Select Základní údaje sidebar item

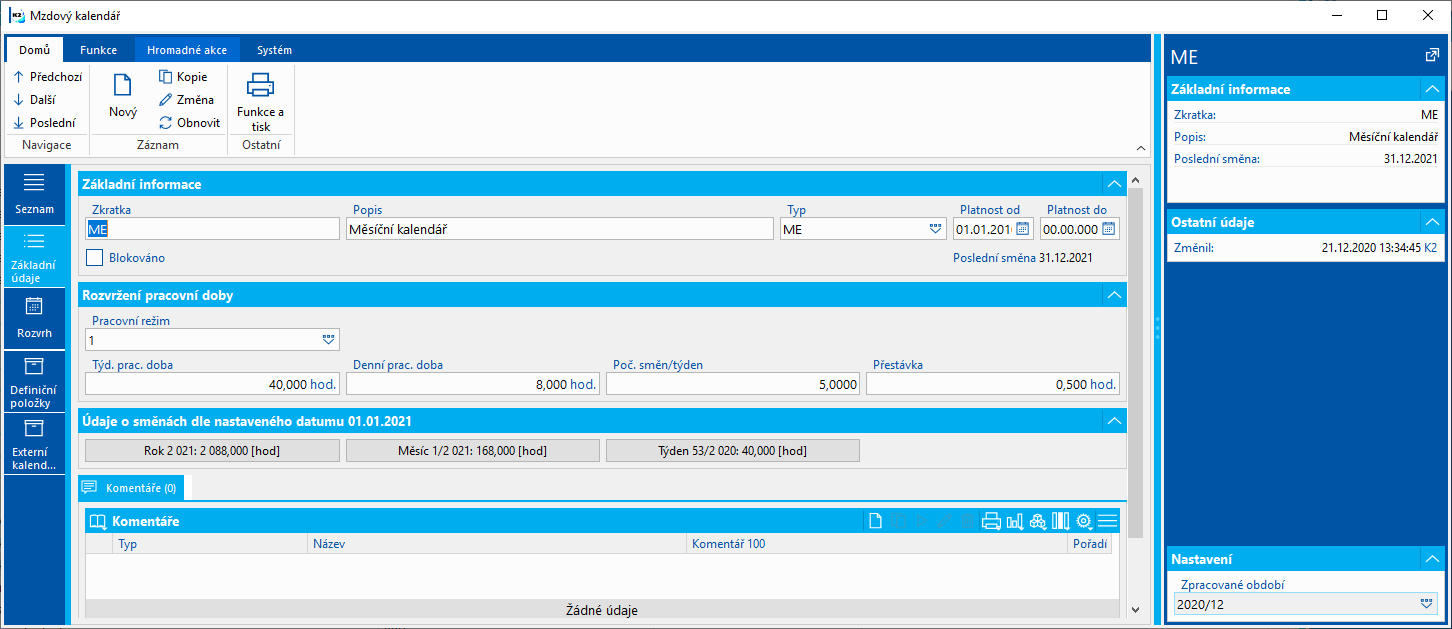[x=34, y=257]
